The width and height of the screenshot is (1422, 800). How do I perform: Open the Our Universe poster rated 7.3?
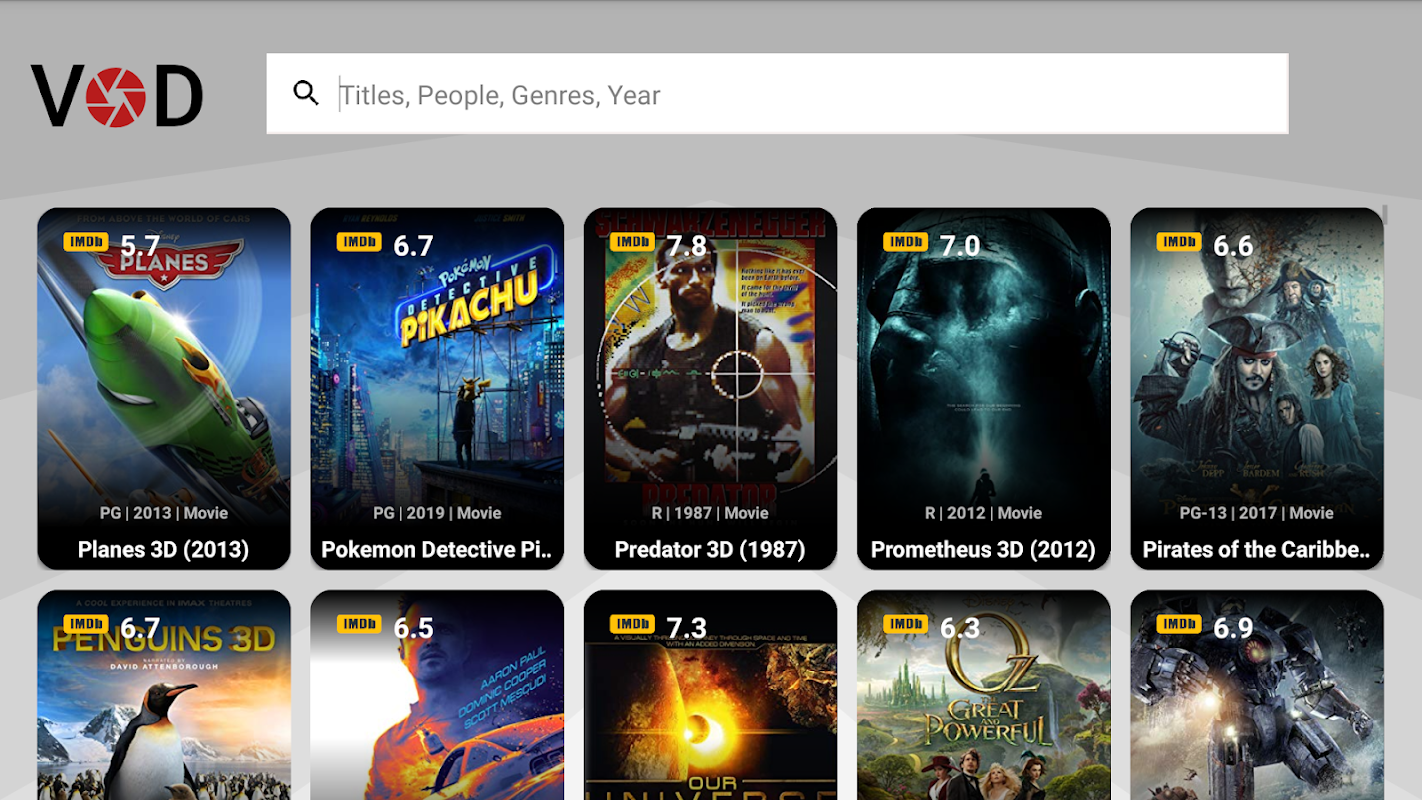tap(710, 695)
